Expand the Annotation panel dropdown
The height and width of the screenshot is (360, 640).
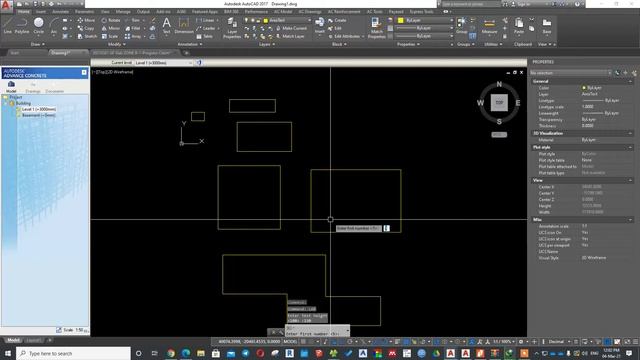[189, 44]
